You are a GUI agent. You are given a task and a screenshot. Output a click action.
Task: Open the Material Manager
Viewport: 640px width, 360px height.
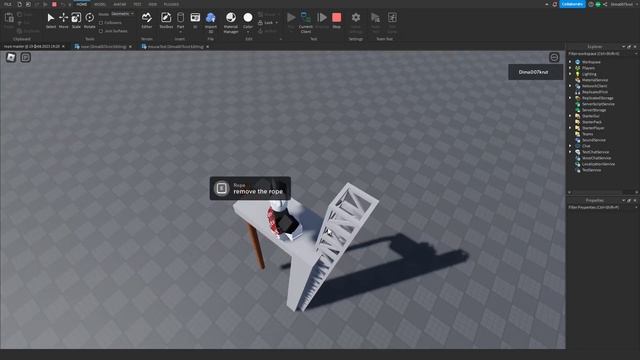231,22
